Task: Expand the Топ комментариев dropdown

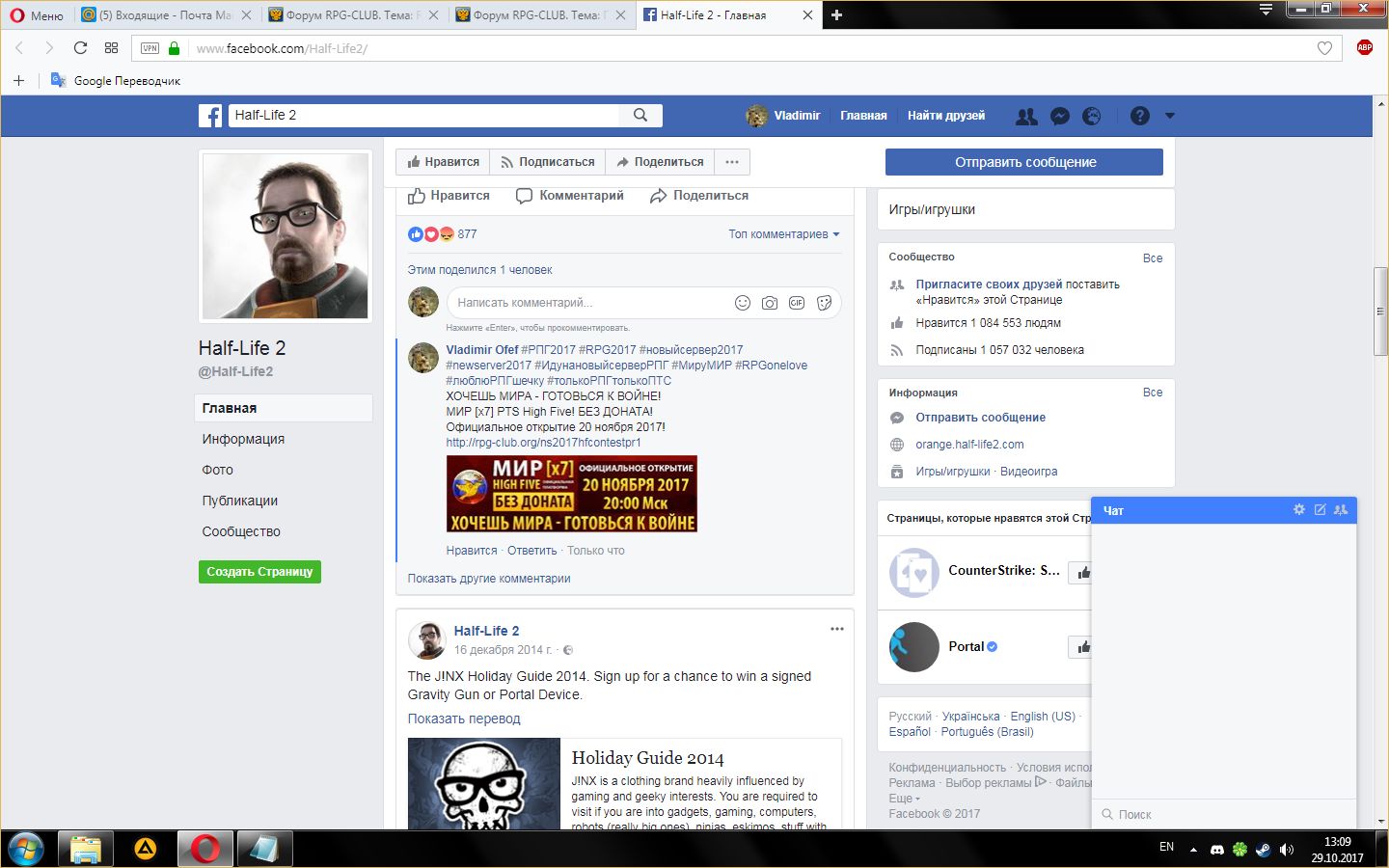Action: click(x=783, y=234)
